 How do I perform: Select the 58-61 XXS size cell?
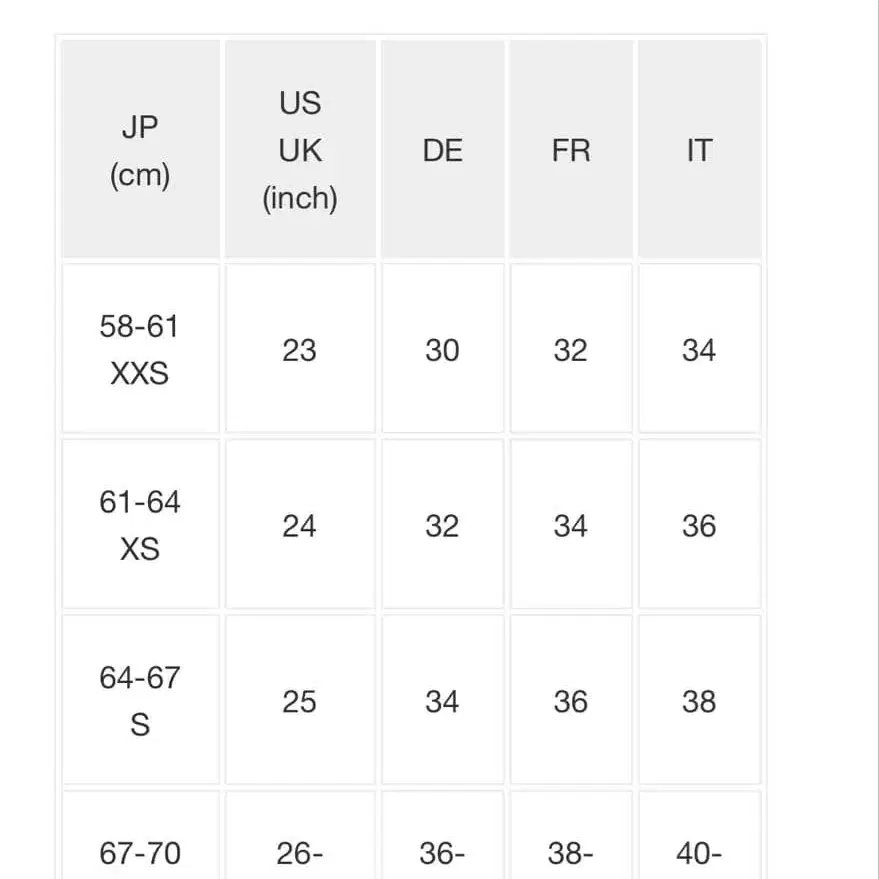(x=140, y=349)
